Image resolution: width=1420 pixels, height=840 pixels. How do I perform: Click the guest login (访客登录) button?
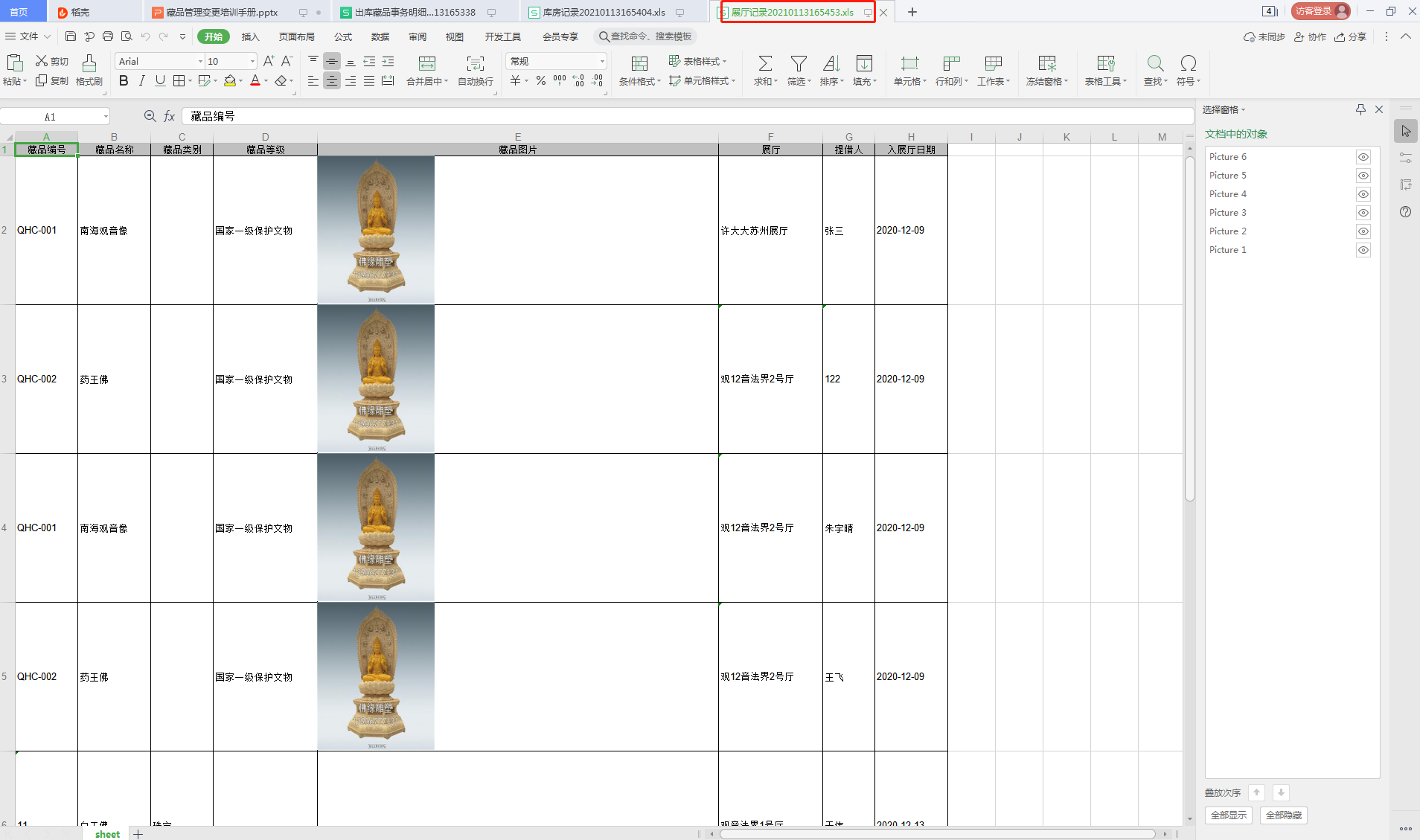(1322, 11)
